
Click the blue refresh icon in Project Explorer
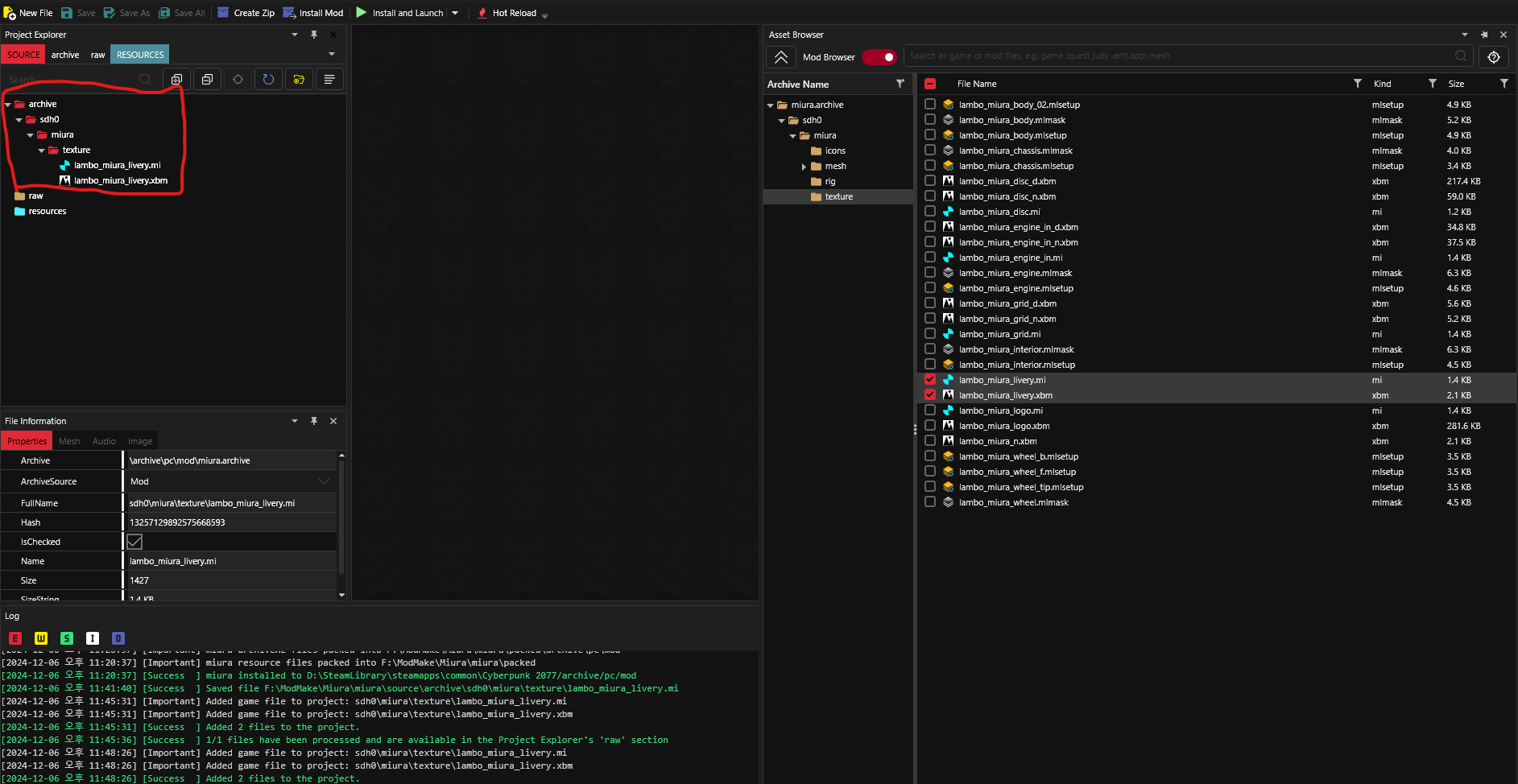(268, 79)
